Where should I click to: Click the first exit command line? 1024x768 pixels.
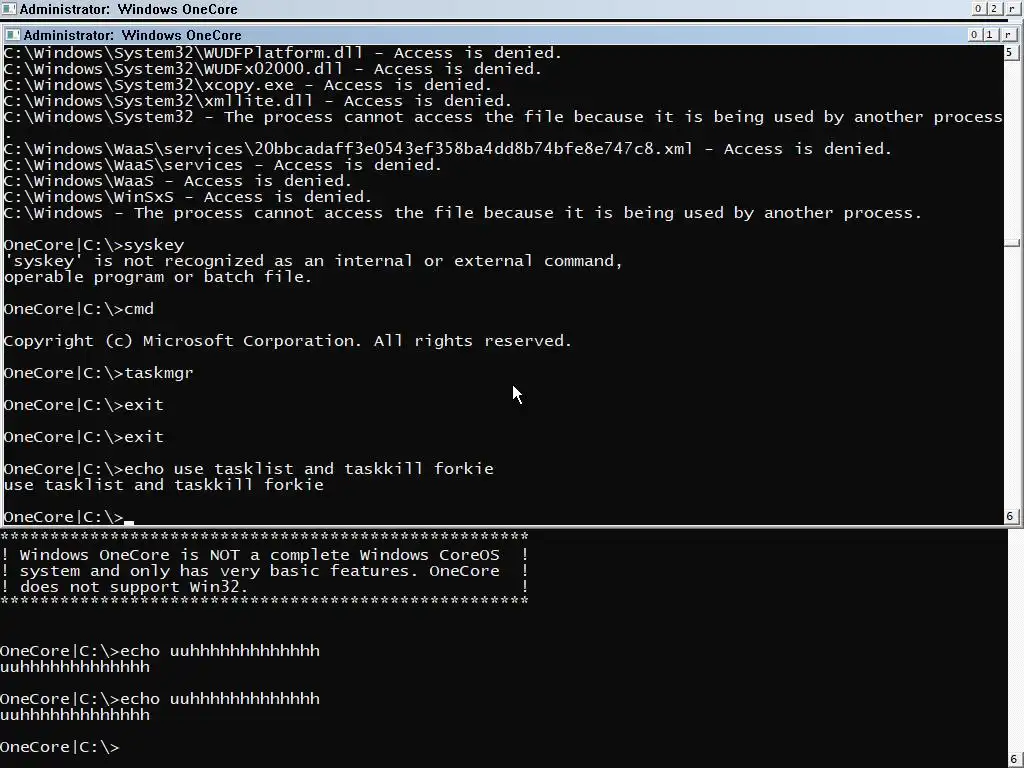coord(84,405)
